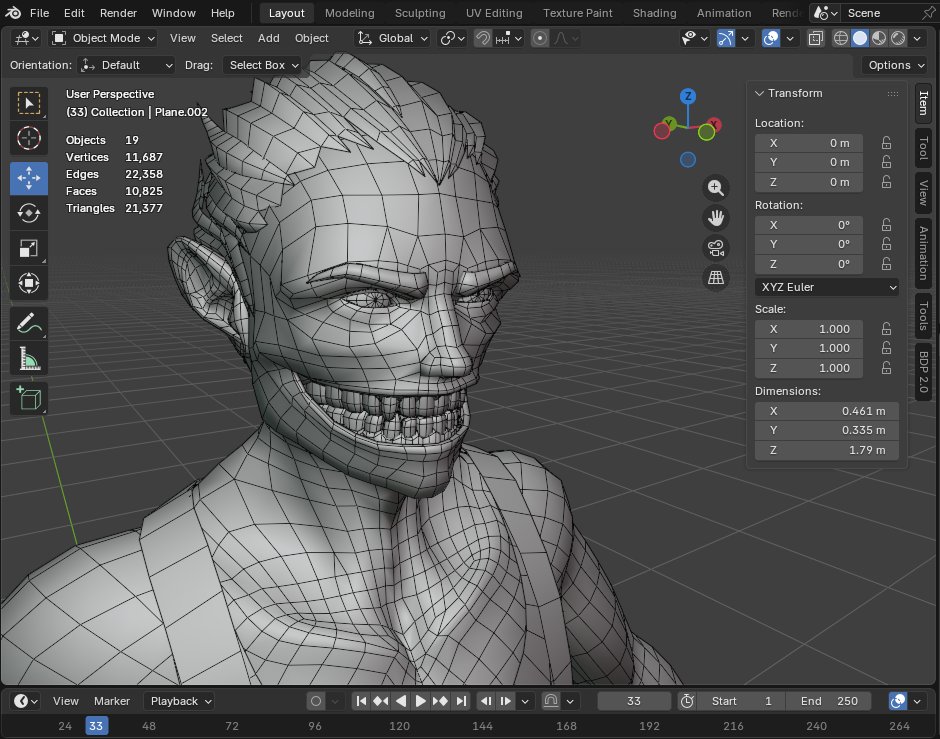Switch to Modeling workspace tab
The height and width of the screenshot is (739, 940).
(x=350, y=13)
